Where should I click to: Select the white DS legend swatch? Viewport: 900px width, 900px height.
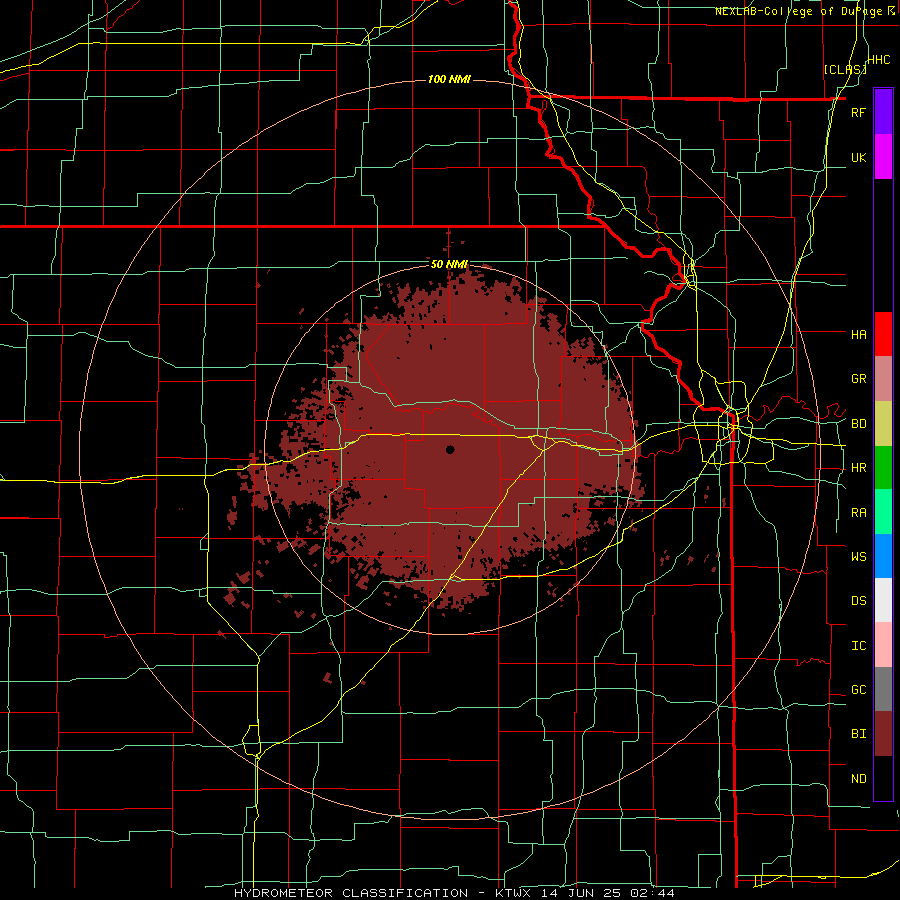pos(883,600)
